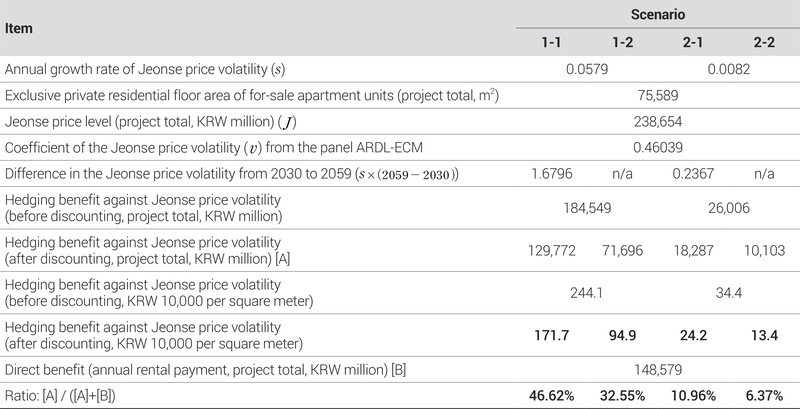Click the ratio value 46.62%
The height and width of the screenshot is (409, 800).
tap(549, 395)
